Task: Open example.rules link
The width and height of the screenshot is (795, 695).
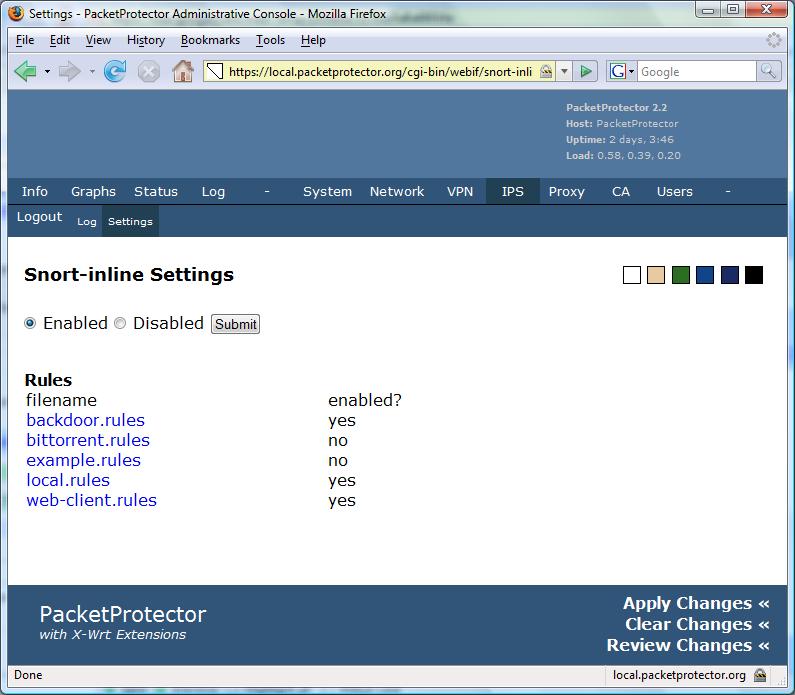Action: pos(83,460)
